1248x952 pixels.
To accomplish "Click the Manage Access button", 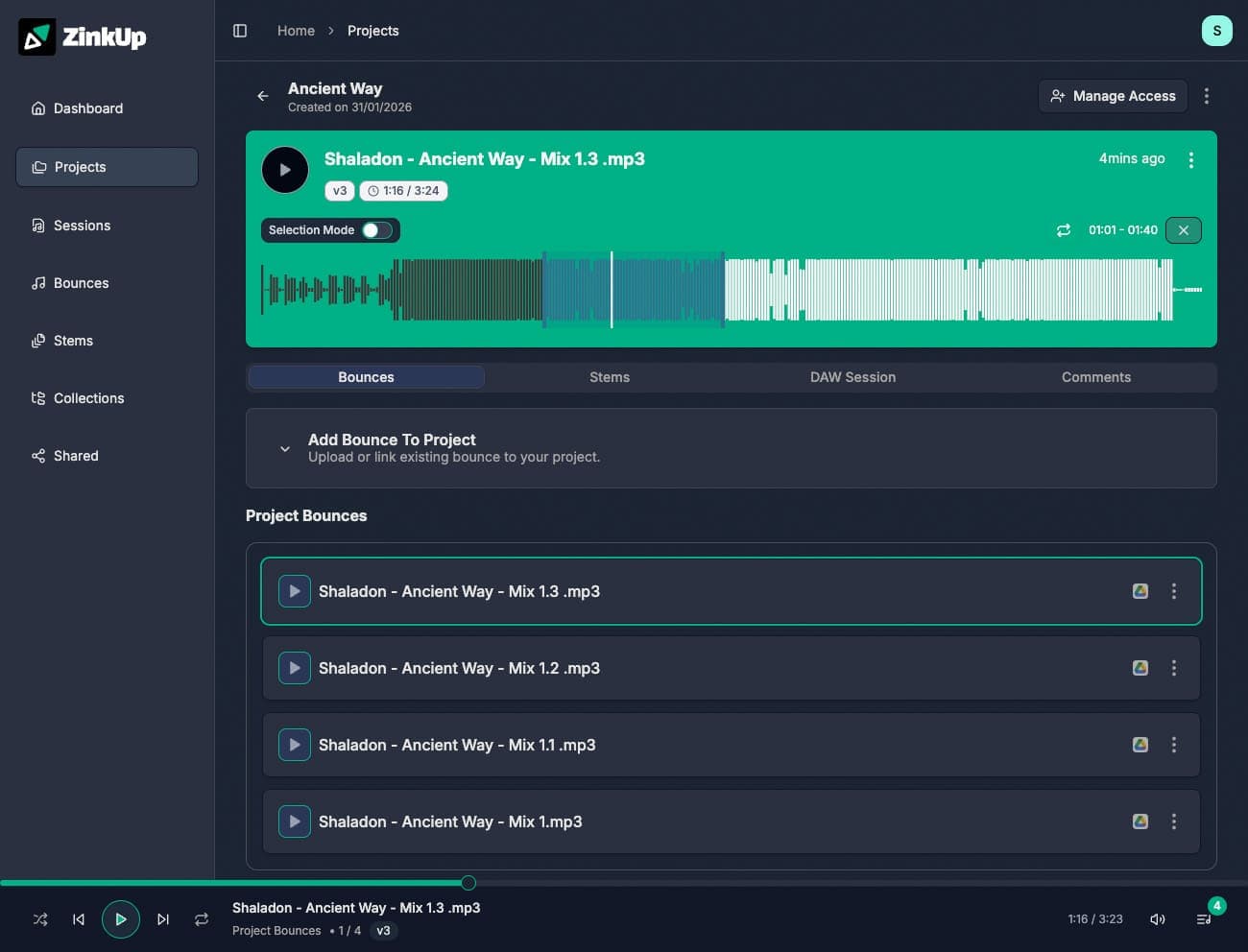I will 1113,96.
